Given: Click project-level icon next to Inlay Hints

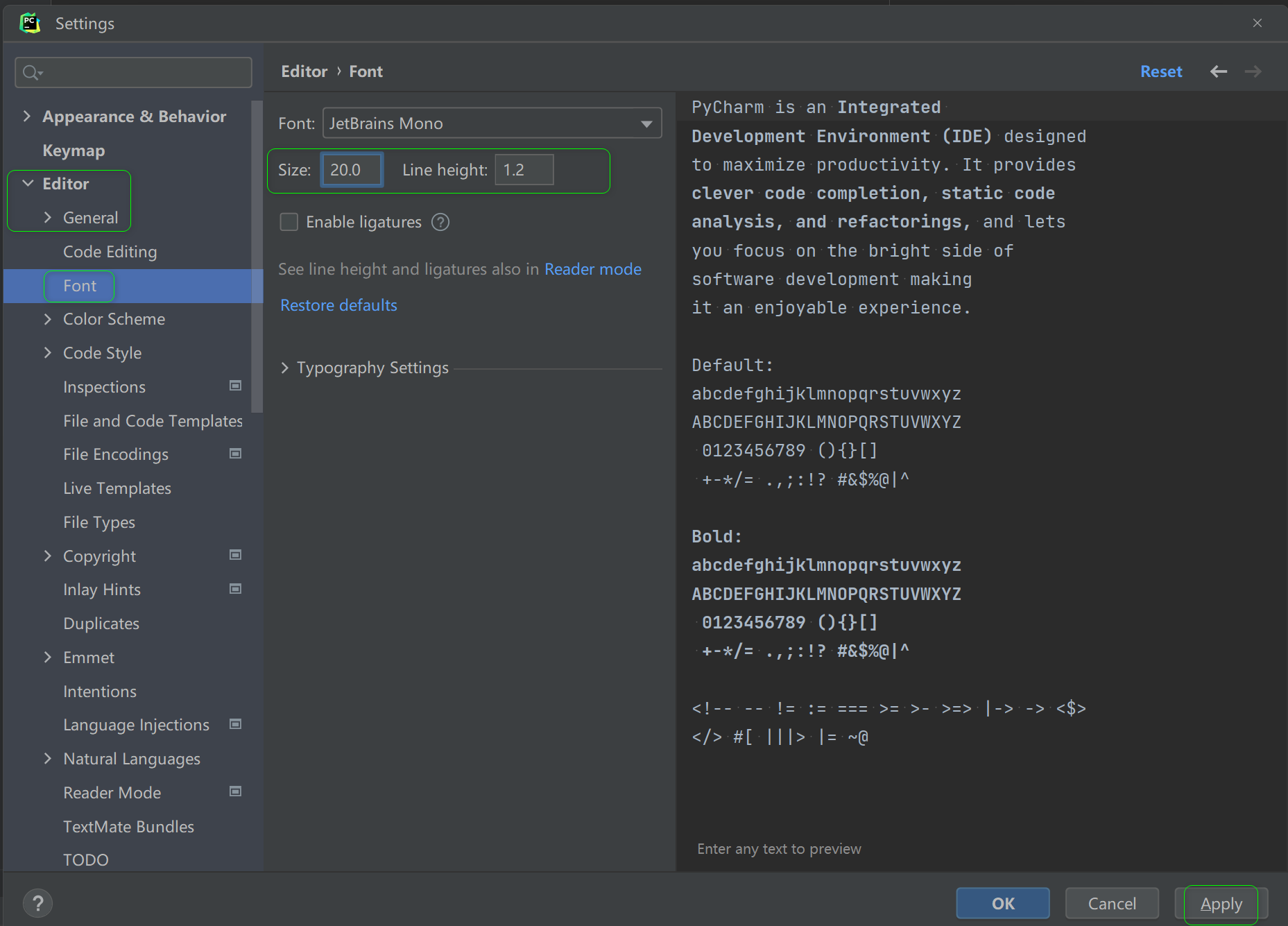Looking at the screenshot, I should (x=236, y=589).
